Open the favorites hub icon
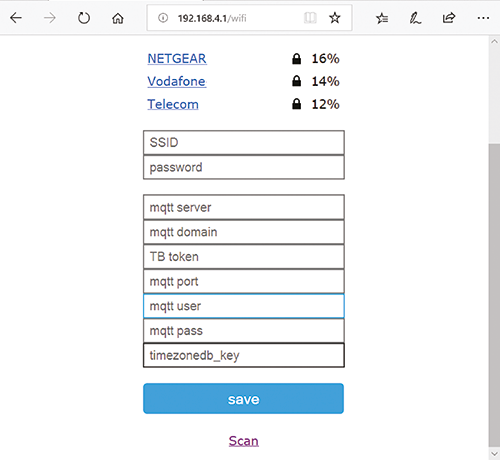The width and height of the screenshot is (500, 460). point(382,18)
